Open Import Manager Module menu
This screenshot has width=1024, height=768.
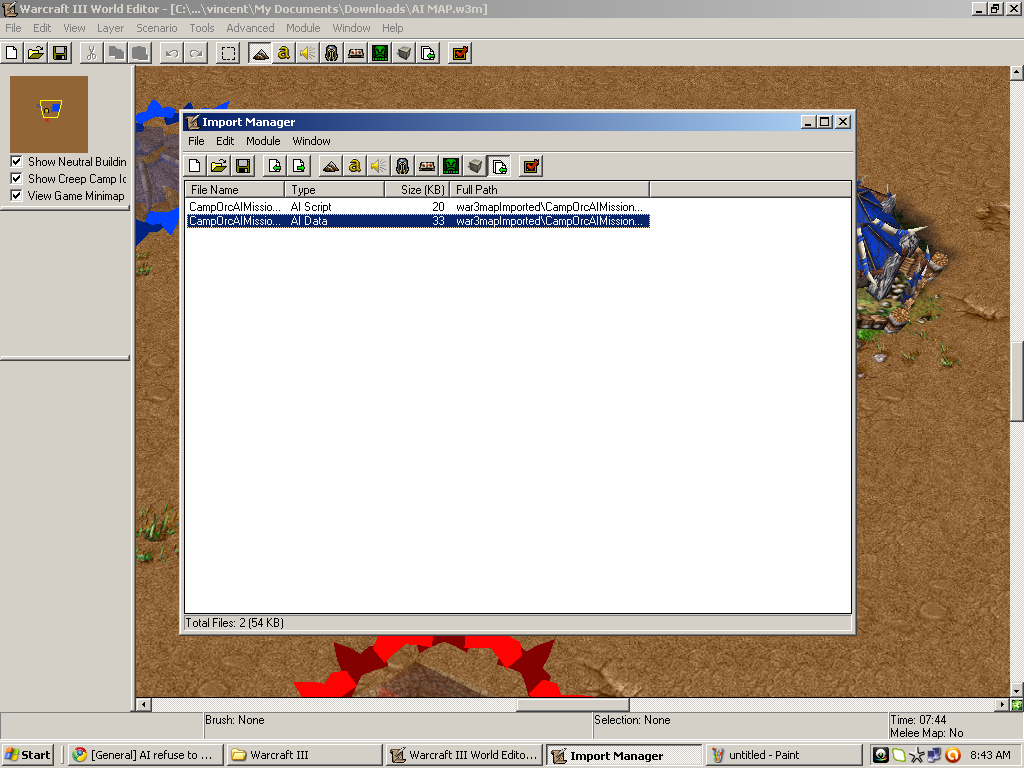click(263, 141)
